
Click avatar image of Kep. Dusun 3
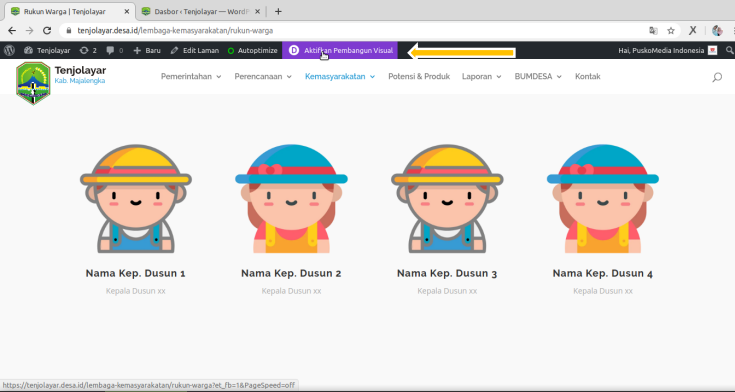447,199
